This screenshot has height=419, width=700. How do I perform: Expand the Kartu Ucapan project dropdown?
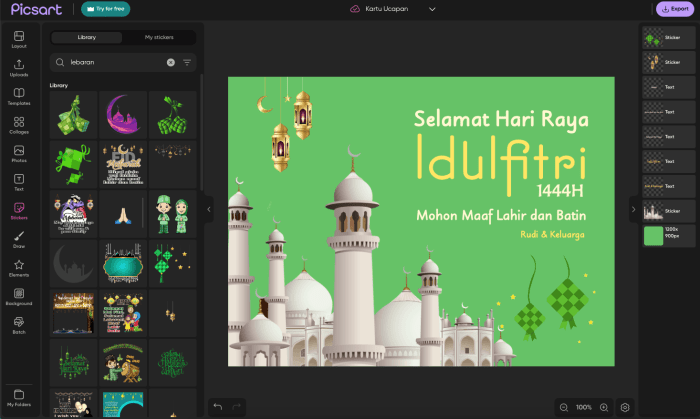pyautogui.click(x=432, y=9)
